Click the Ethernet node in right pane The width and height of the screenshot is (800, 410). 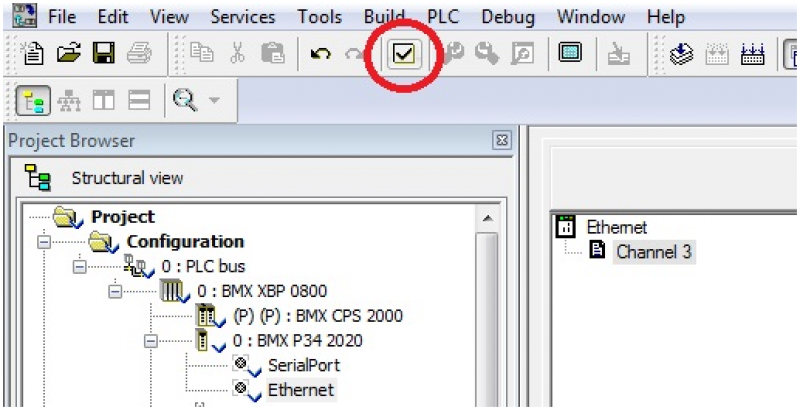click(616, 227)
